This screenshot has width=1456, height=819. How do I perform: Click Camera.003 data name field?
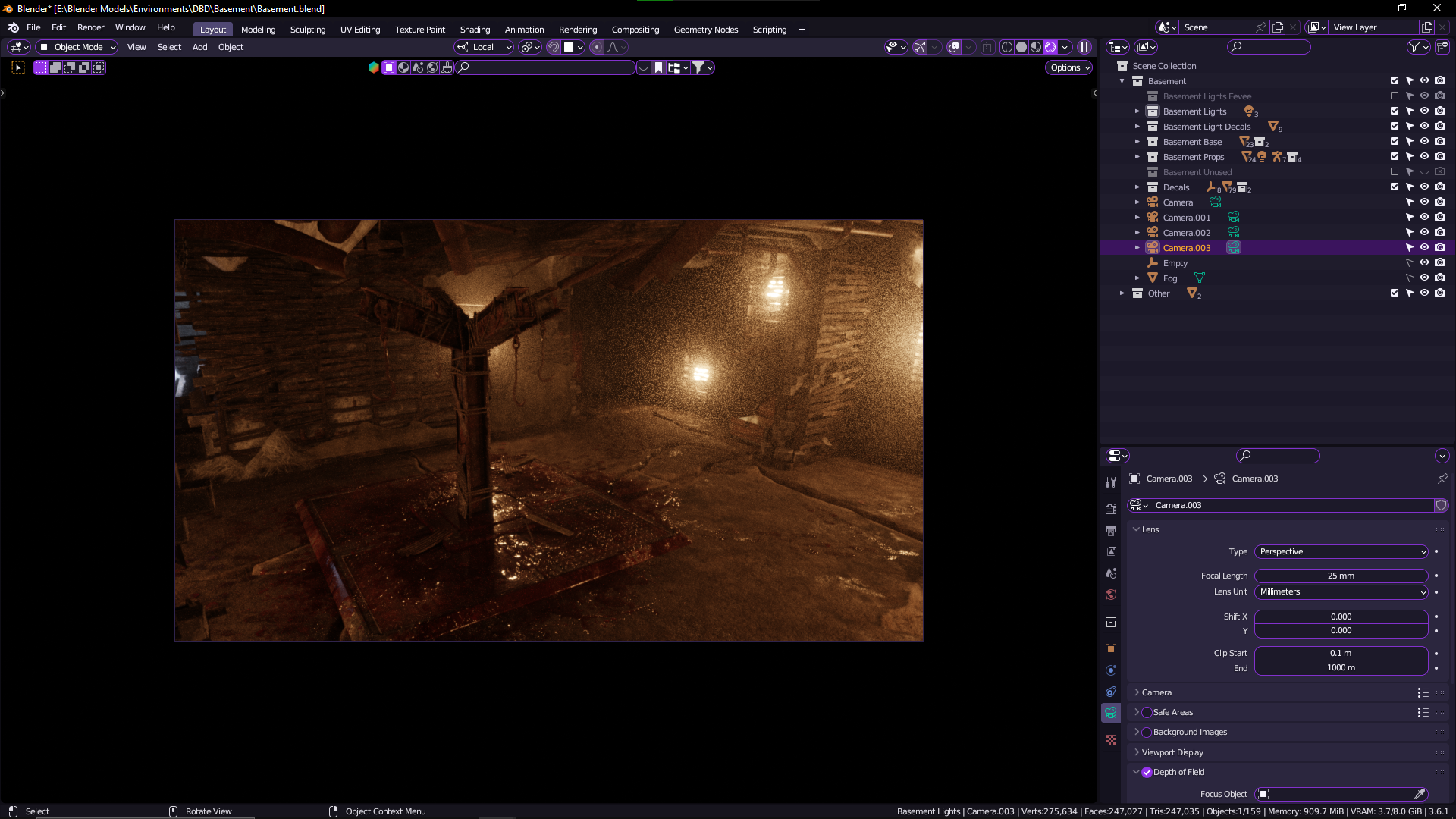coord(1291,505)
